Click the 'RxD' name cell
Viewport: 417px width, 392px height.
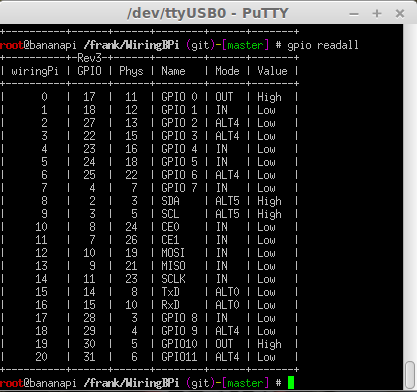[170, 305]
